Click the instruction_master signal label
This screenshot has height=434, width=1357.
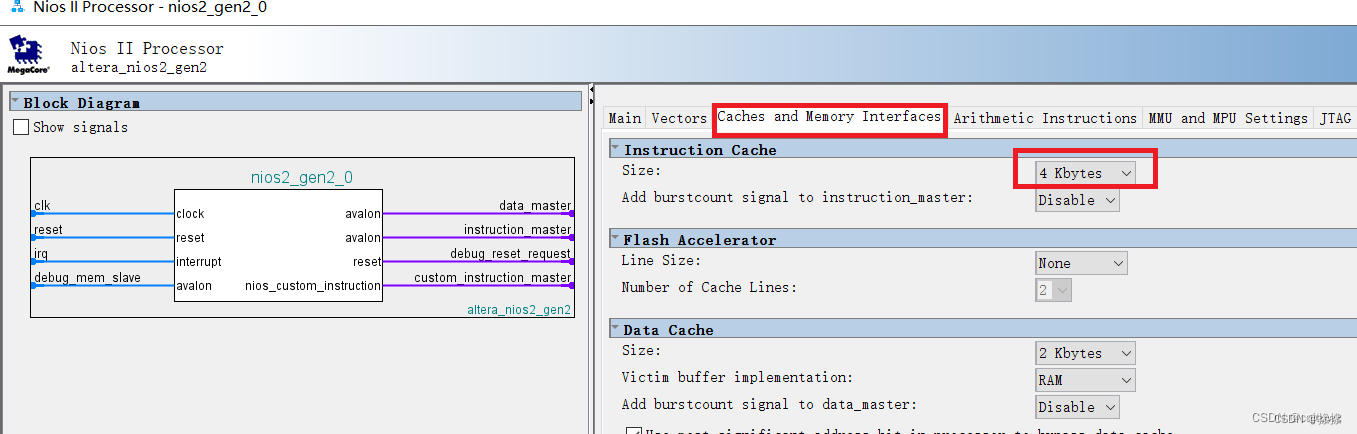(x=517, y=230)
